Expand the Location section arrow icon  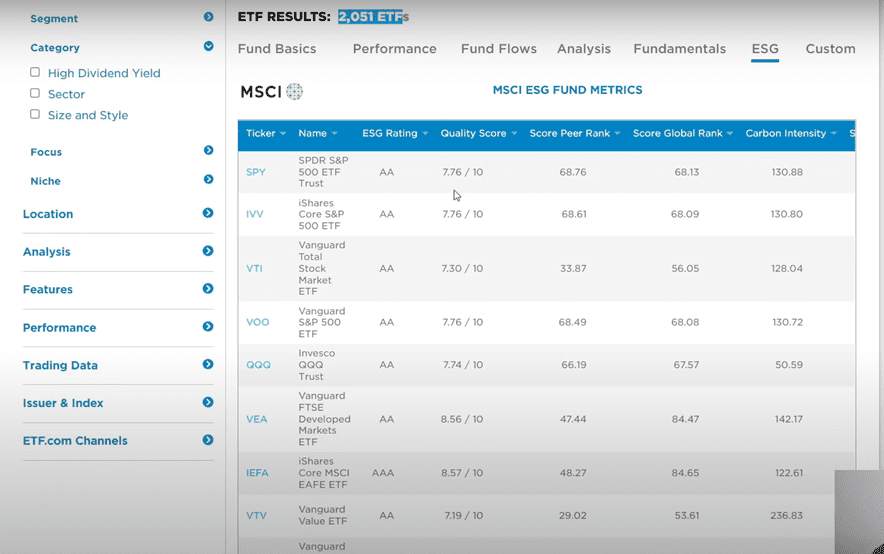pos(208,213)
